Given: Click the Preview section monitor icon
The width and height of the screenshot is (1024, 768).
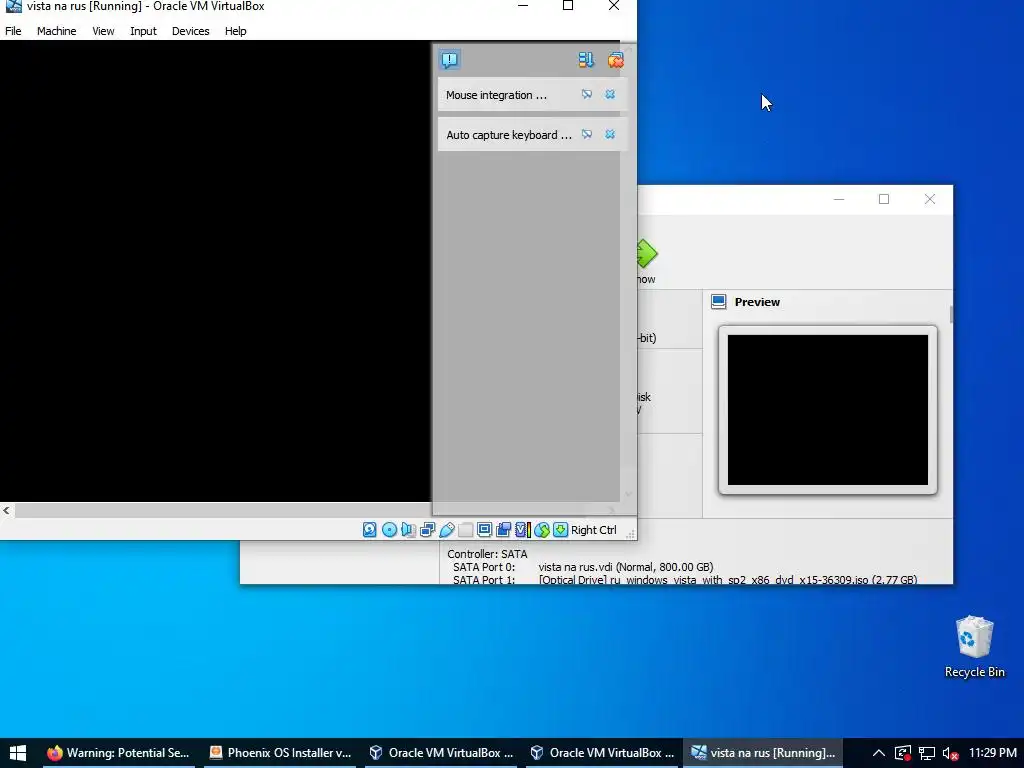Looking at the screenshot, I should click(718, 302).
